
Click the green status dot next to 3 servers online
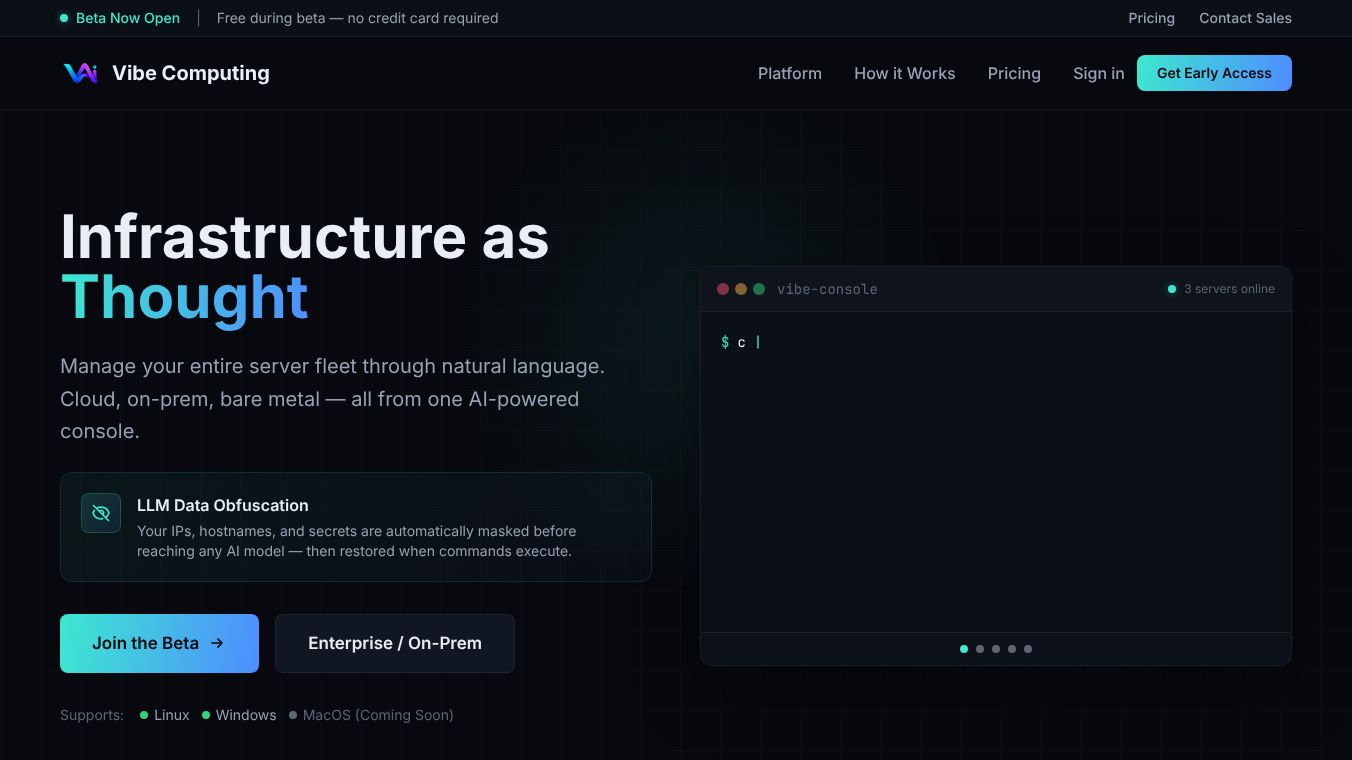tap(1172, 289)
